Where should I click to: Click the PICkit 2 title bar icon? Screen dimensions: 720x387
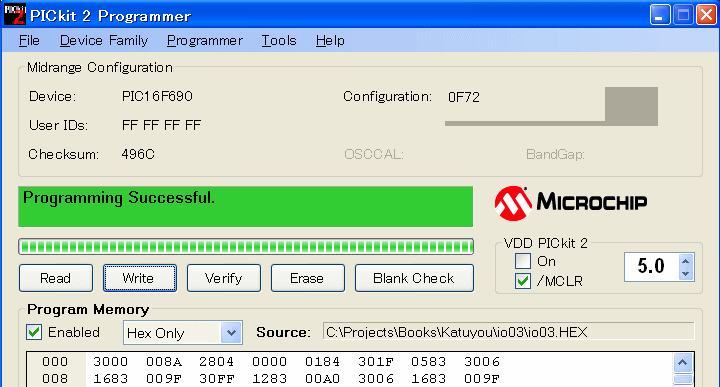click(14, 15)
